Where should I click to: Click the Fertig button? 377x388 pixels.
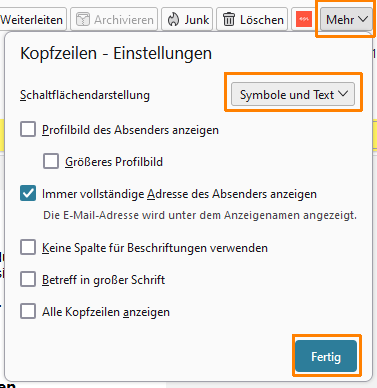(326, 356)
